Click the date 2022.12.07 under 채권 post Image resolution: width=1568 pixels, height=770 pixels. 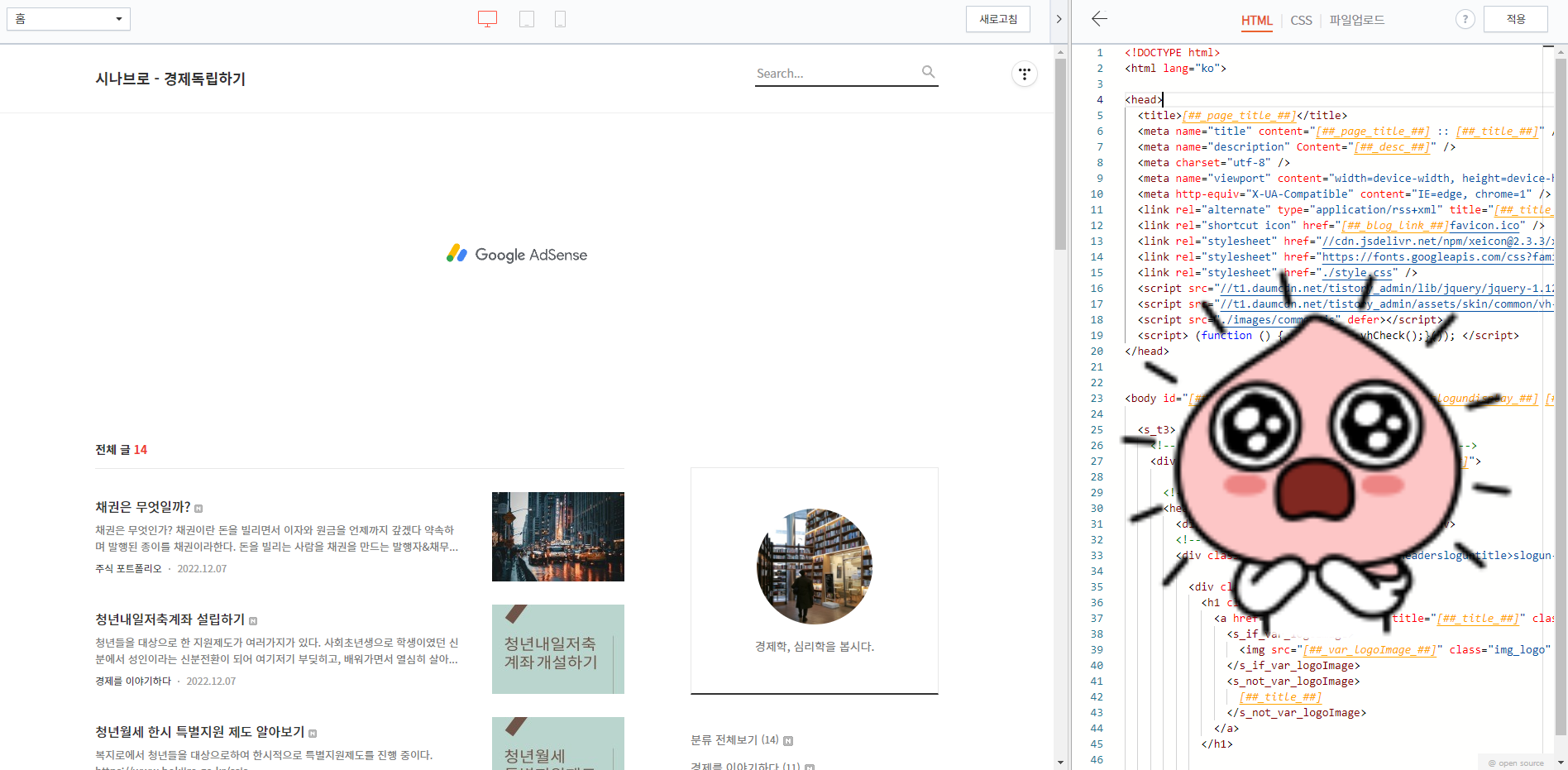tap(202, 569)
